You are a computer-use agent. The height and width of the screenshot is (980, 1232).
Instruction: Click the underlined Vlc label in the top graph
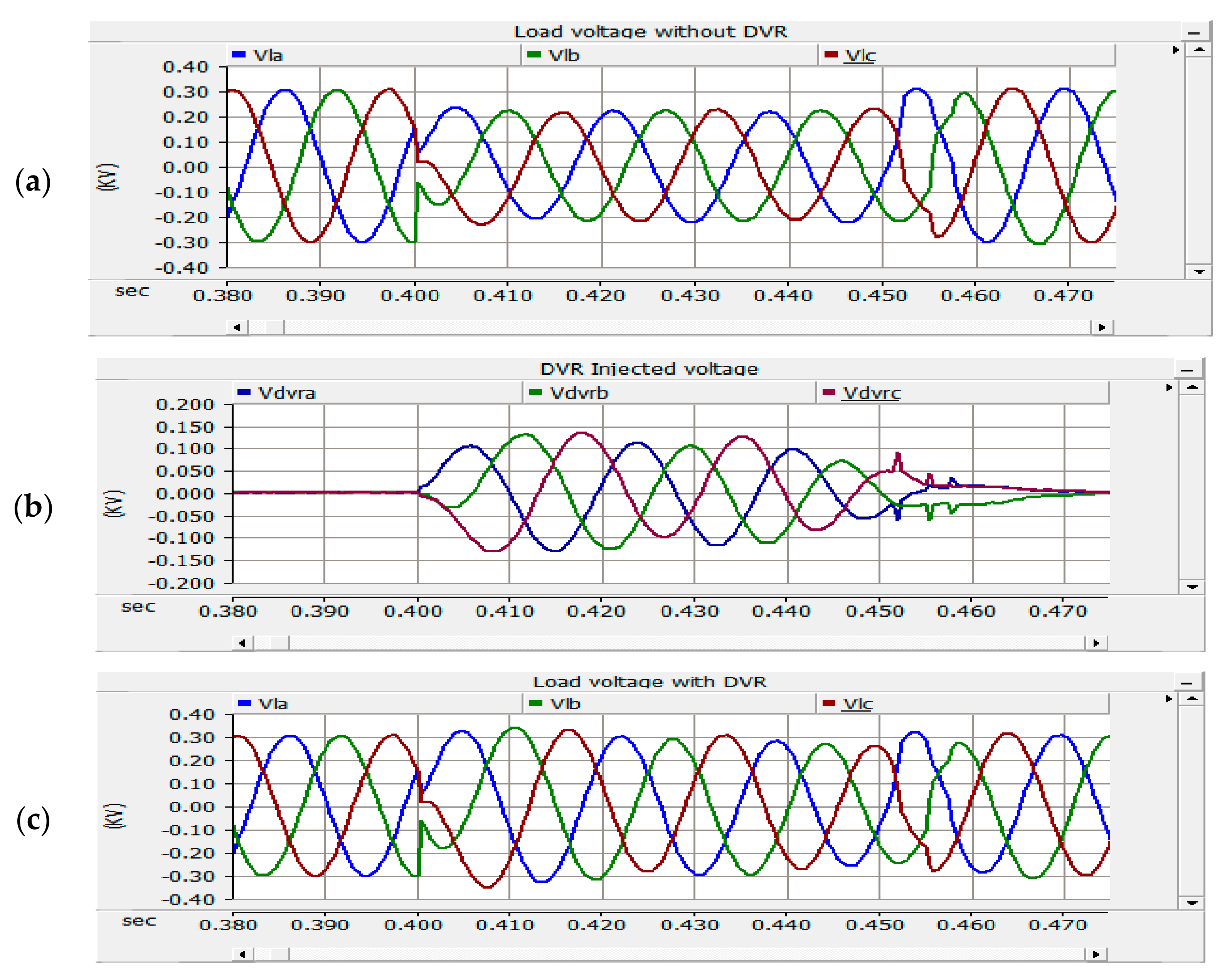[x=860, y=56]
